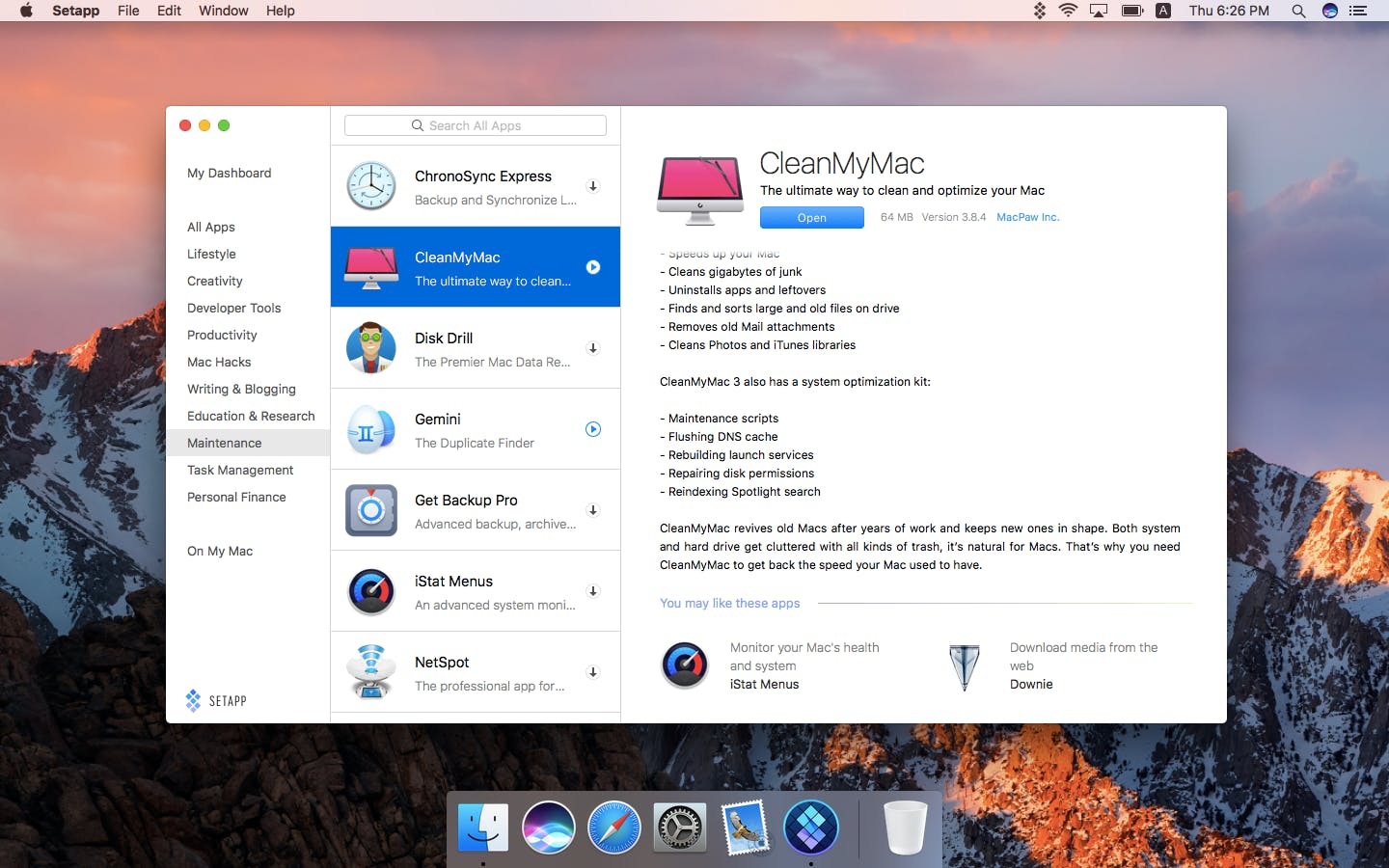Open Finder from the Dock
The height and width of the screenshot is (868, 1389).
pyautogui.click(x=482, y=827)
